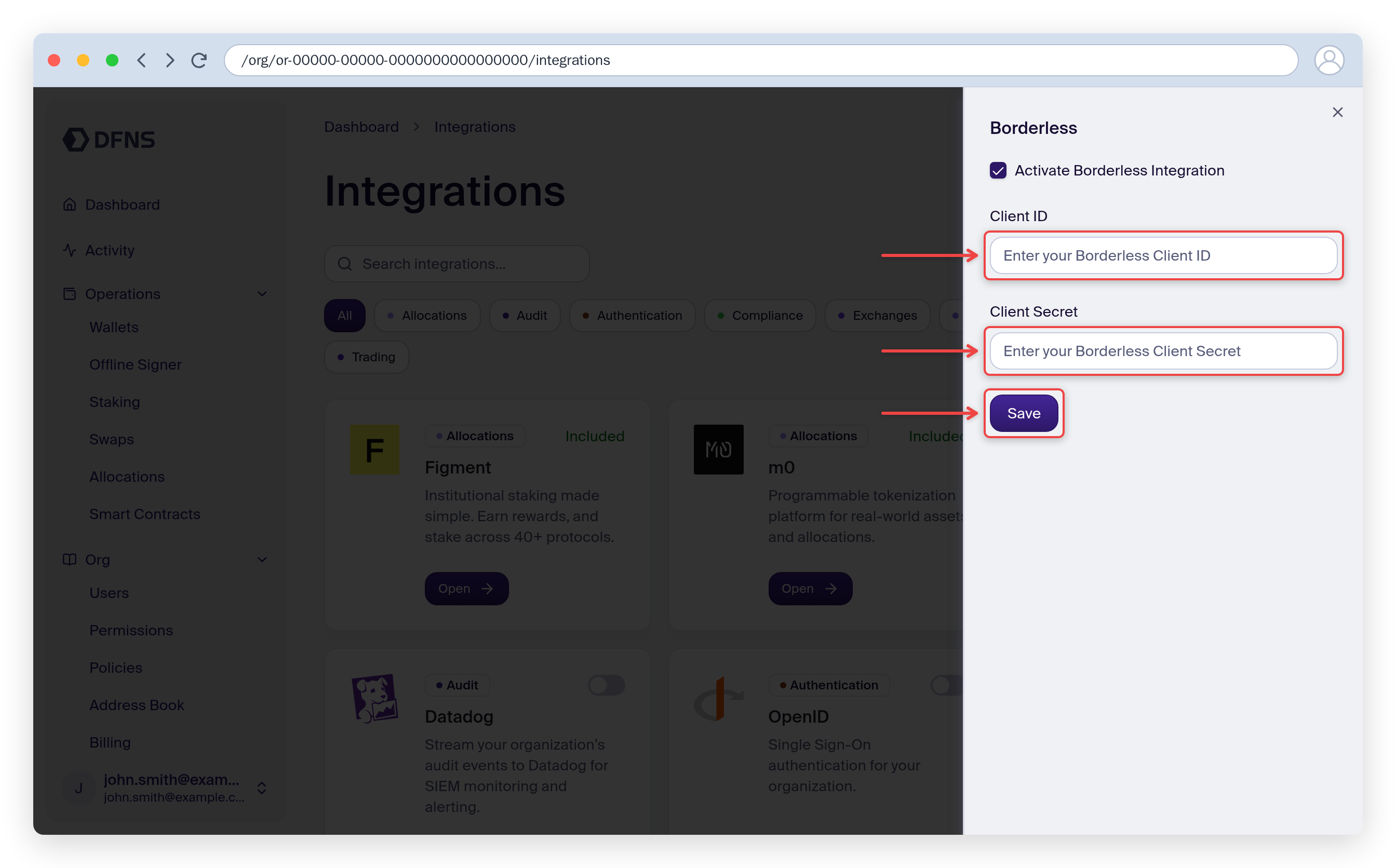Collapse the Operations section chevron

(262, 294)
